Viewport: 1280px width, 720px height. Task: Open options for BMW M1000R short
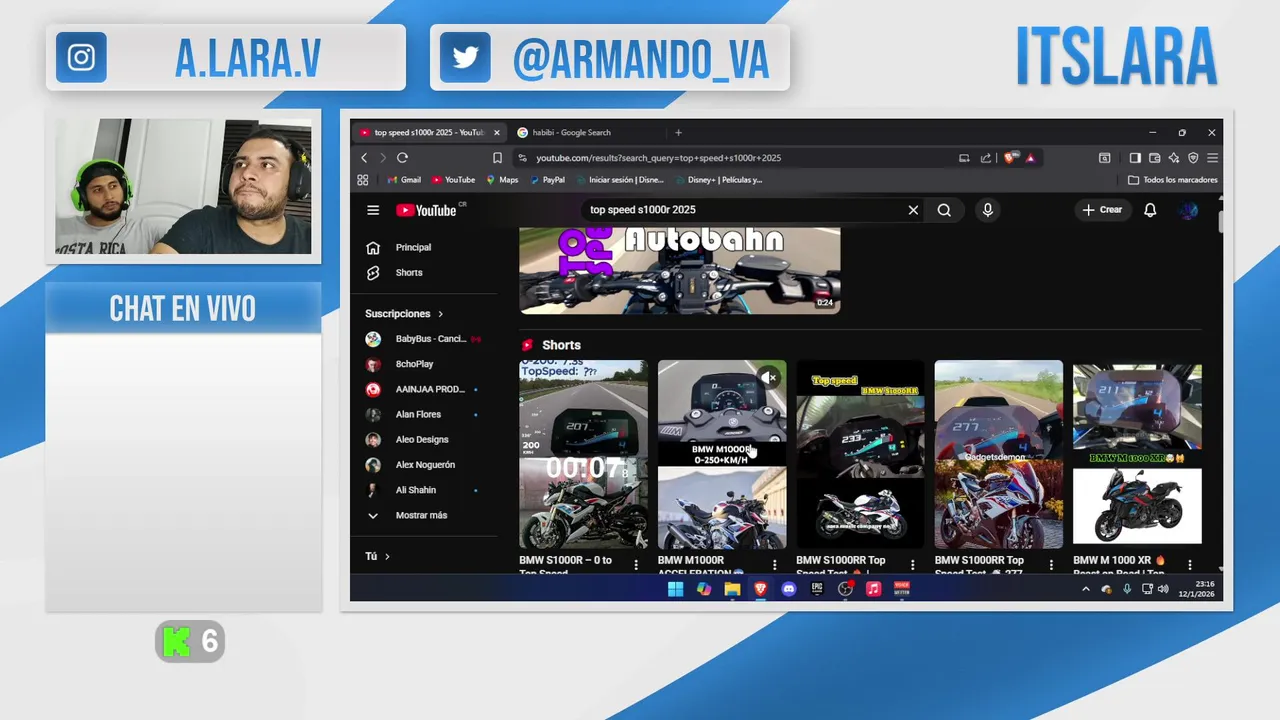point(774,565)
